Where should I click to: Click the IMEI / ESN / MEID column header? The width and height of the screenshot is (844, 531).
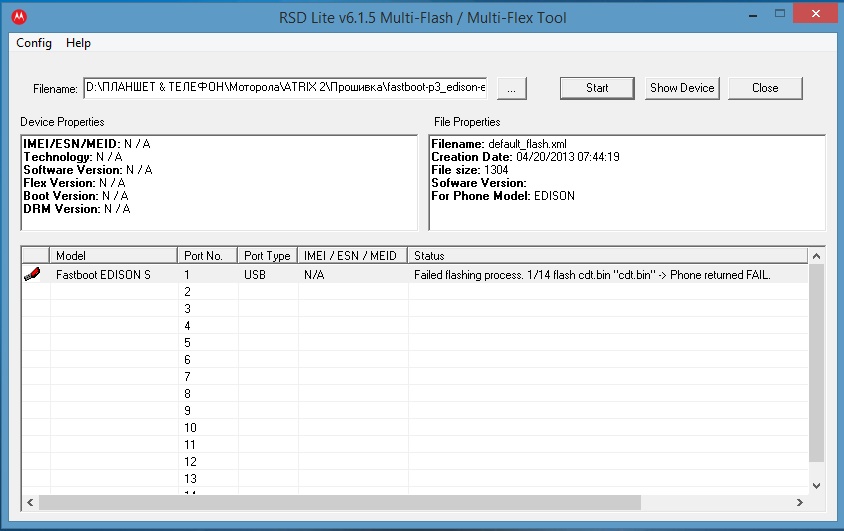(353, 256)
